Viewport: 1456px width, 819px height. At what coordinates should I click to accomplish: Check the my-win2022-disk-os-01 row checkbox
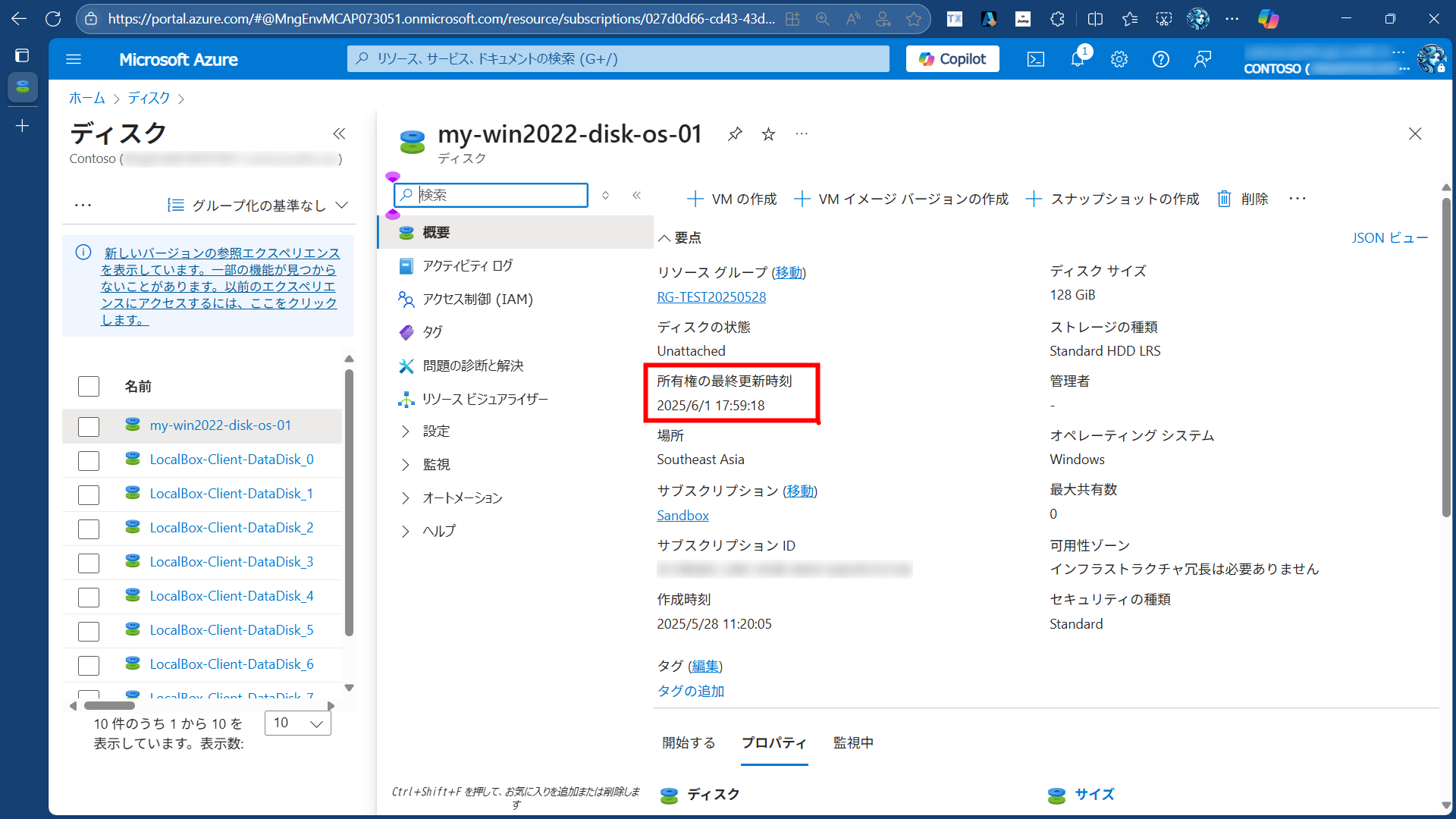[89, 426]
